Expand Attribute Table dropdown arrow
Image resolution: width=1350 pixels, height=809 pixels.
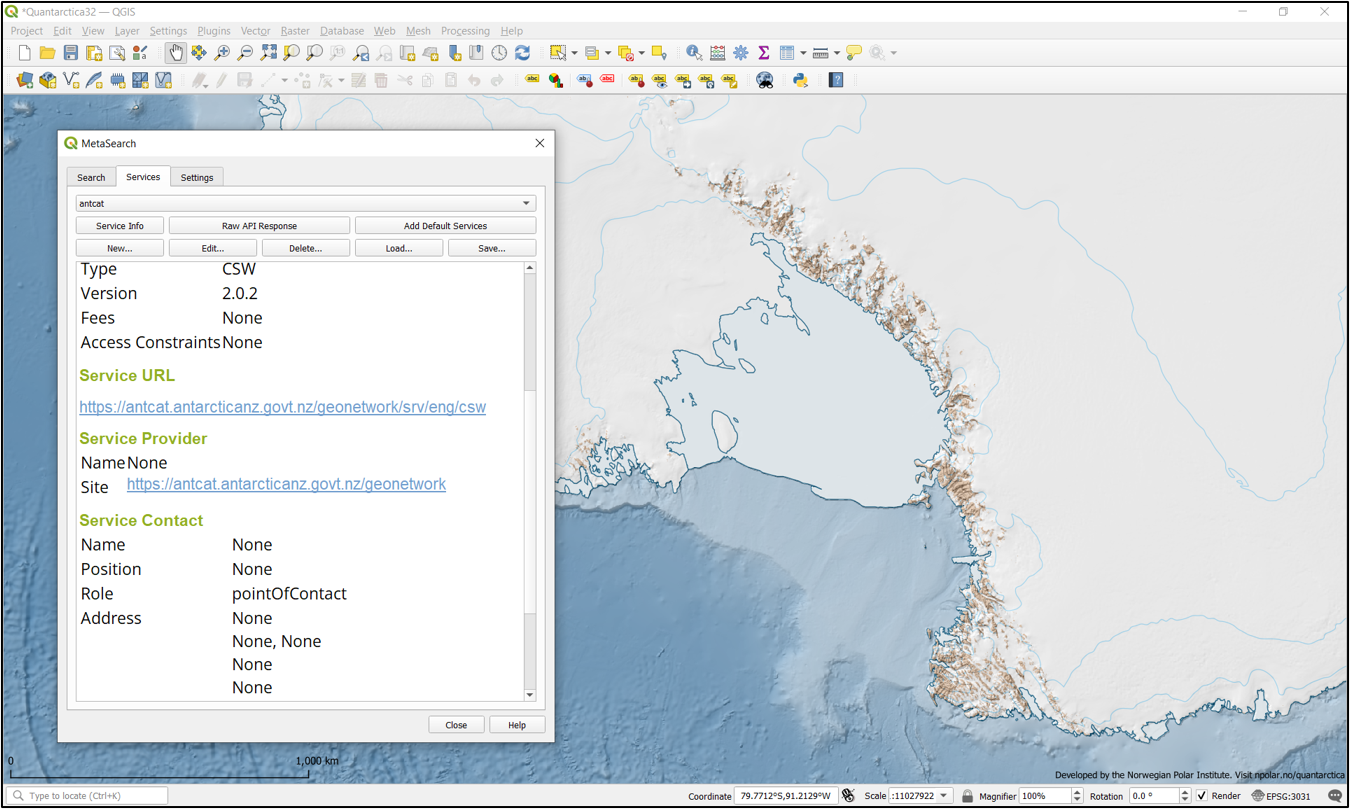tap(803, 53)
